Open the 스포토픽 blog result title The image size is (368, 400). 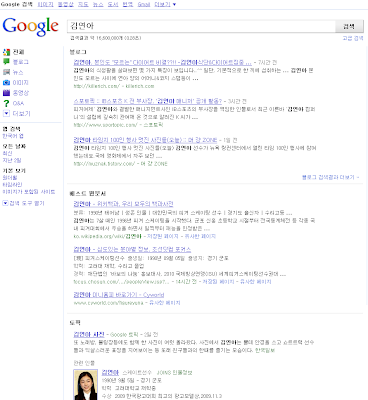coord(148,101)
